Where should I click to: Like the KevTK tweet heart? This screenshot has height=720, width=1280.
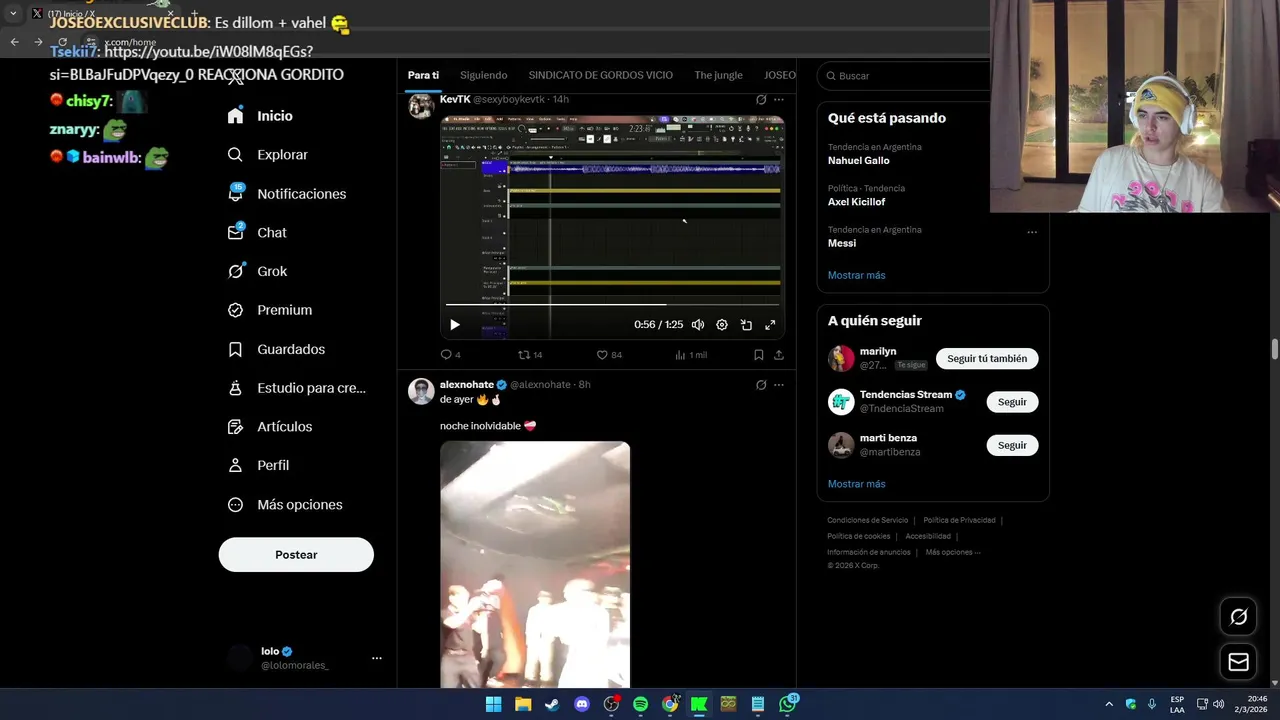pyautogui.click(x=609, y=355)
